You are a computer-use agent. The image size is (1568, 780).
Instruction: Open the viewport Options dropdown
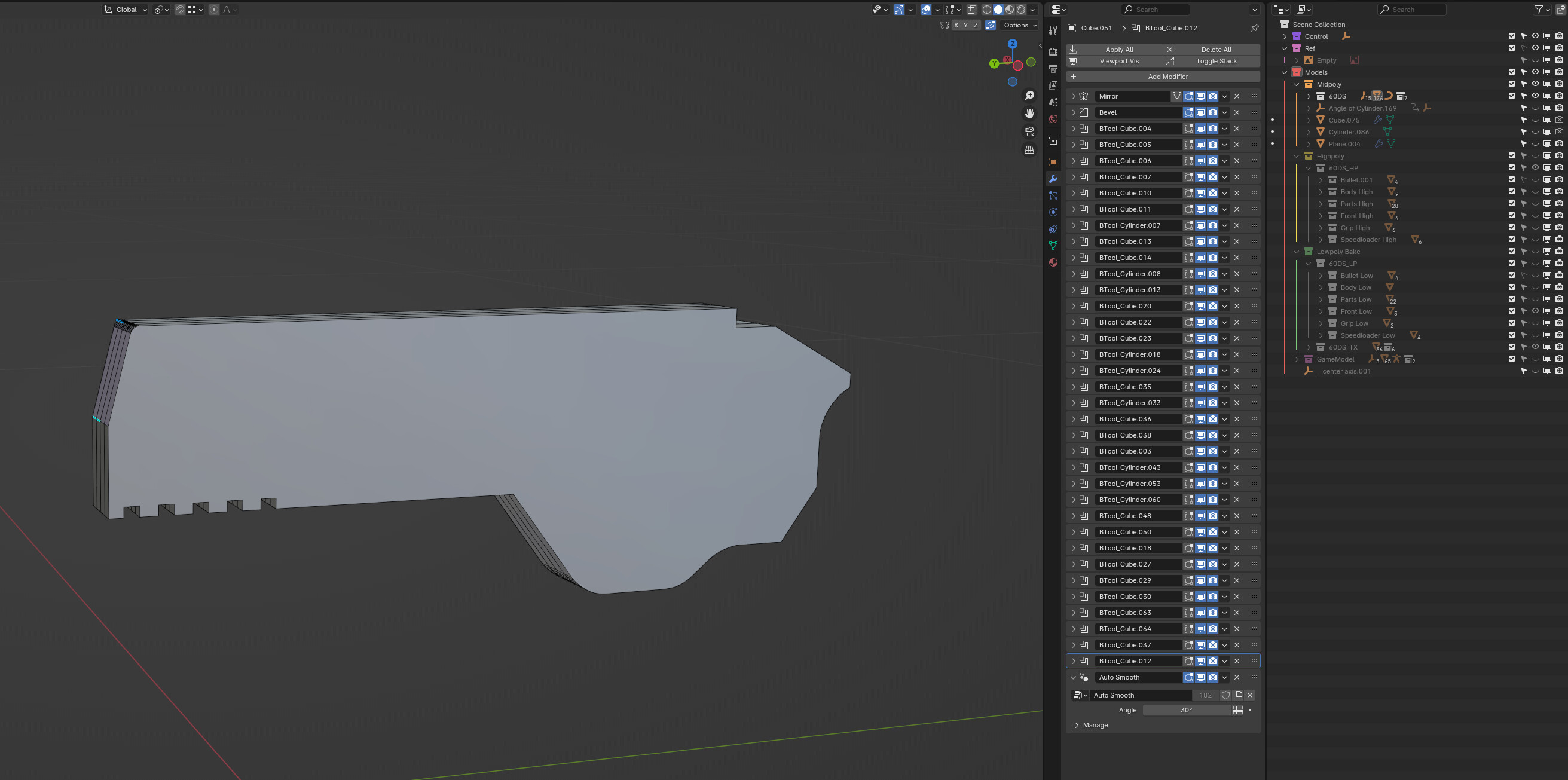(x=1020, y=25)
